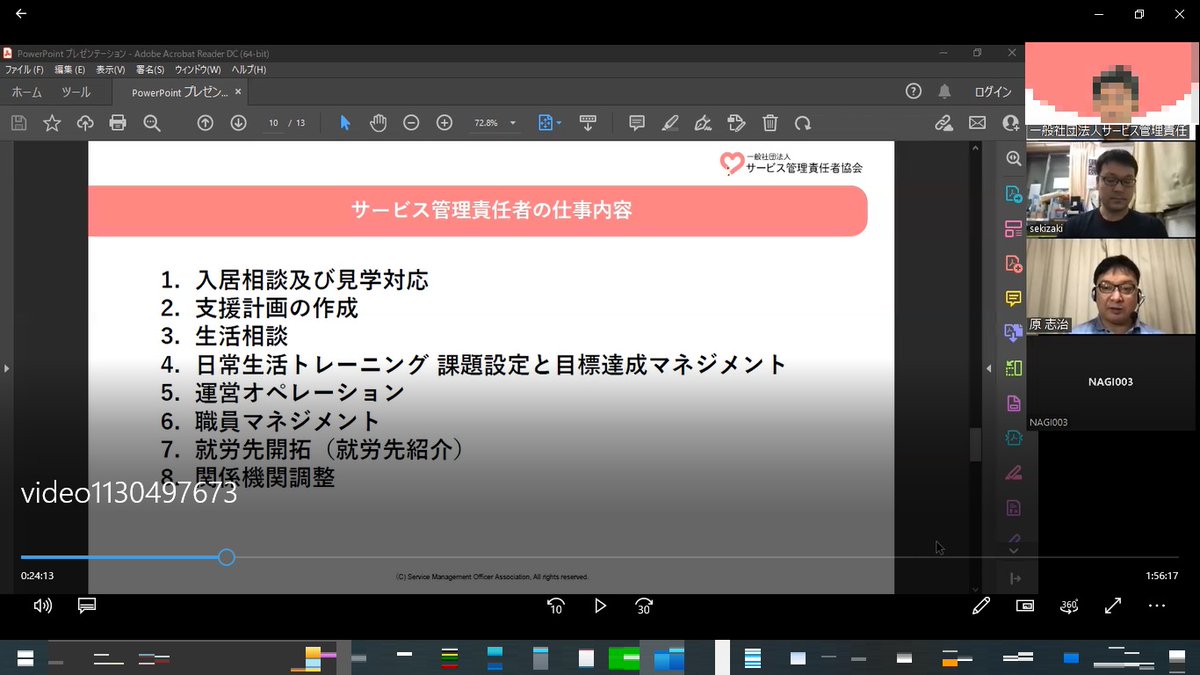Switch to the ツール tab
This screenshot has width=1200, height=675.
tap(75, 90)
